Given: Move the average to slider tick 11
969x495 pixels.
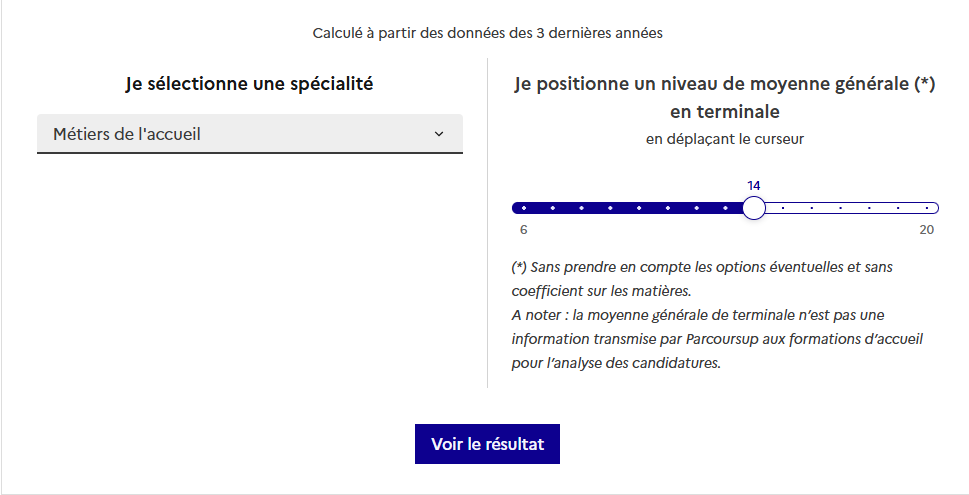Looking at the screenshot, I should [x=668, y=208].
